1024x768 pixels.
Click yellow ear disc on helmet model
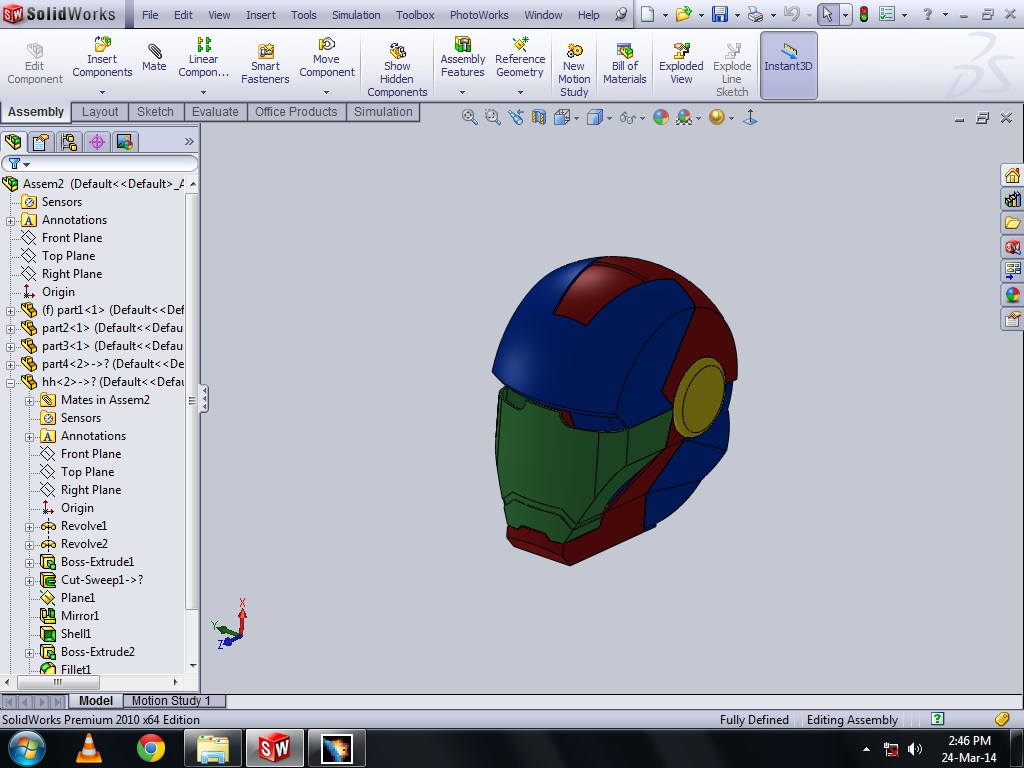[699, 398]
